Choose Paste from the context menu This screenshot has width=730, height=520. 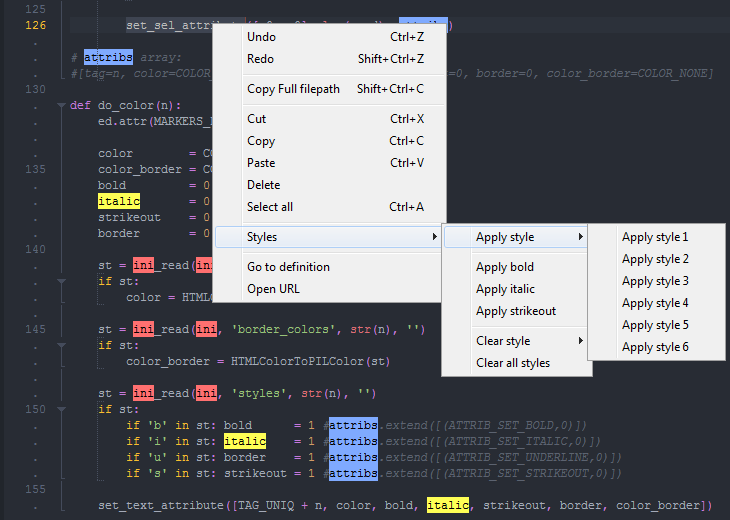[261, 163]
